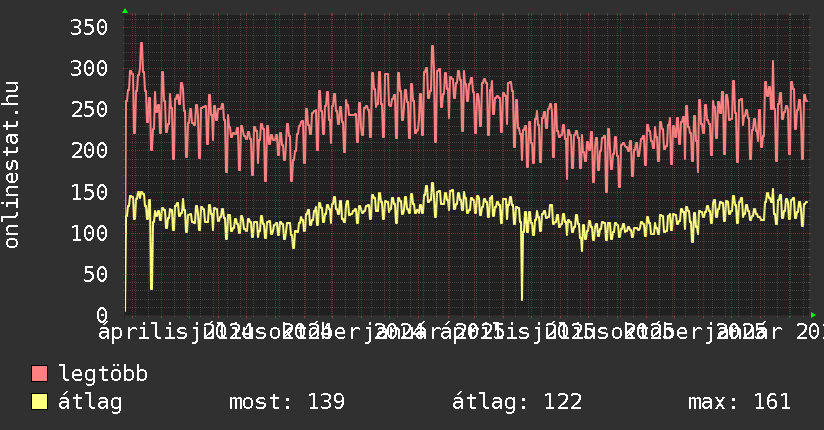Click the 0 label at y-axis origin
Screen dimensions: 824x430
coord(100,314)
